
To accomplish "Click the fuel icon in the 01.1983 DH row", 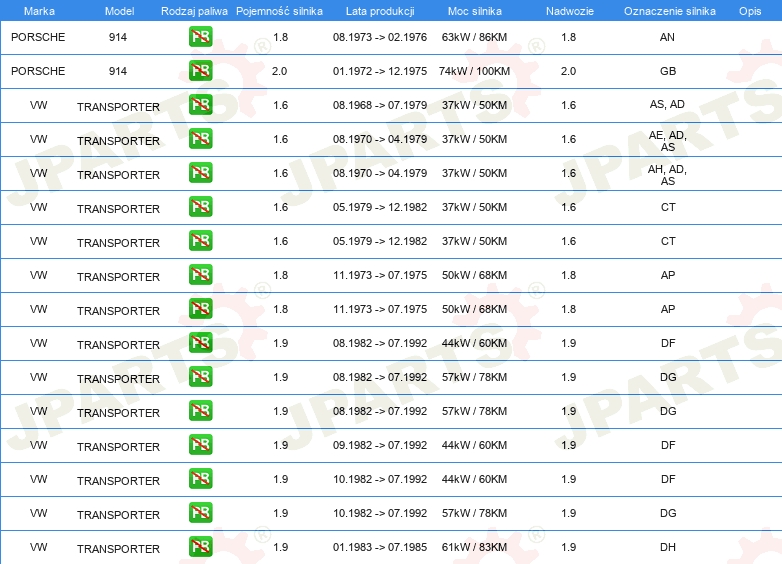I will click(x=200, y=547).
